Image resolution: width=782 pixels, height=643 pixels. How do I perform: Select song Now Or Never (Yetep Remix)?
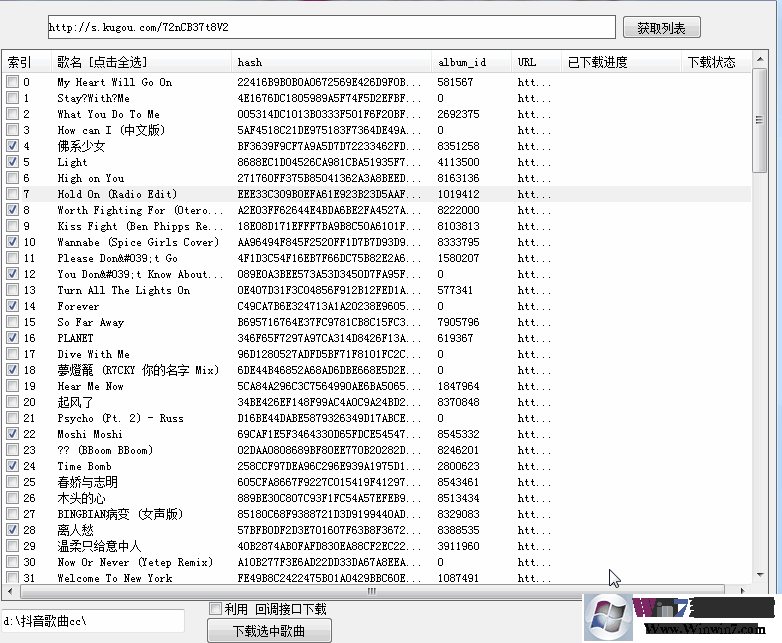click(x=135, y=562)
